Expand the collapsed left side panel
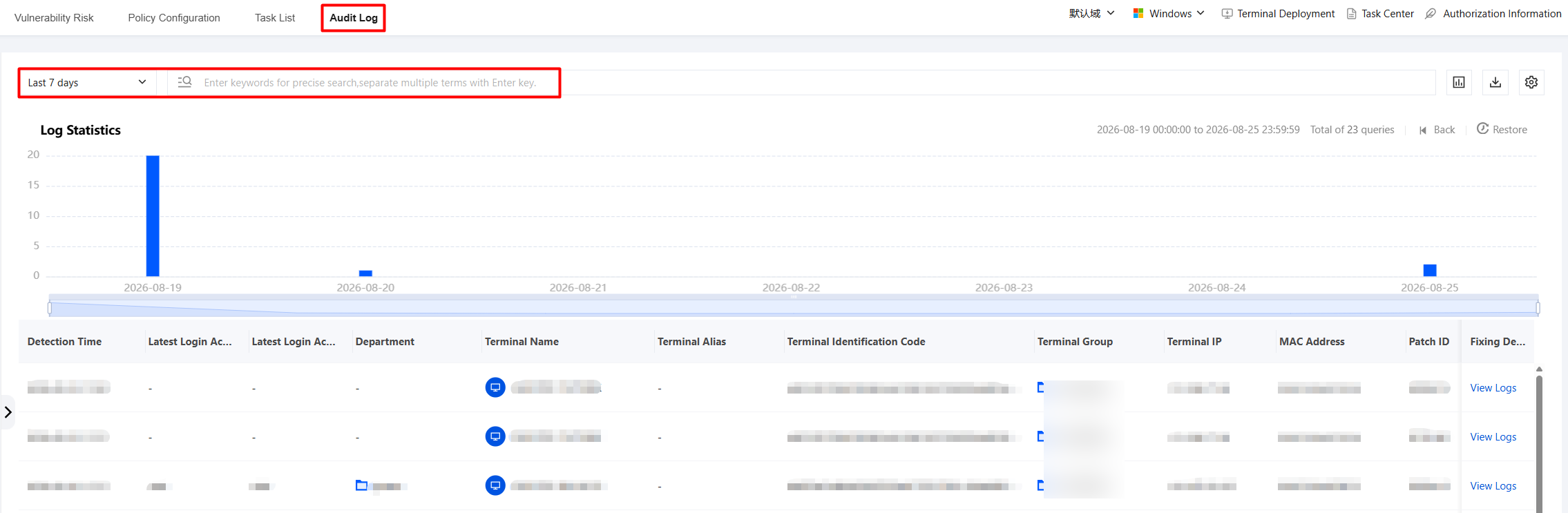This screenshot has height=513, width=1568. 8,412
